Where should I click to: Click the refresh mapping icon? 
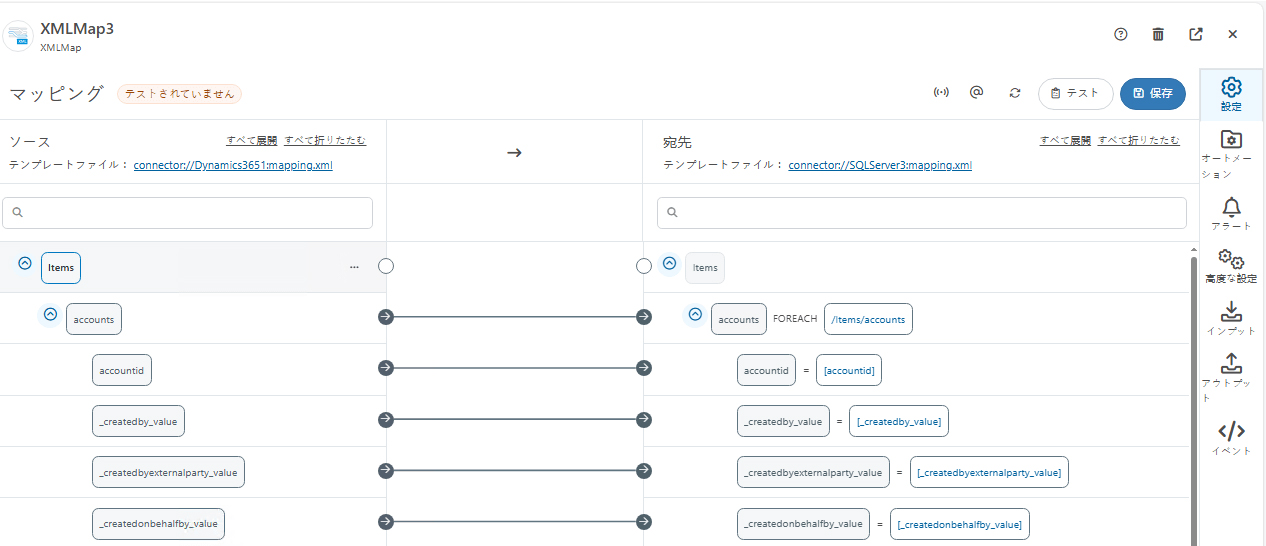pyautogui.click(x=1015, y=93)
